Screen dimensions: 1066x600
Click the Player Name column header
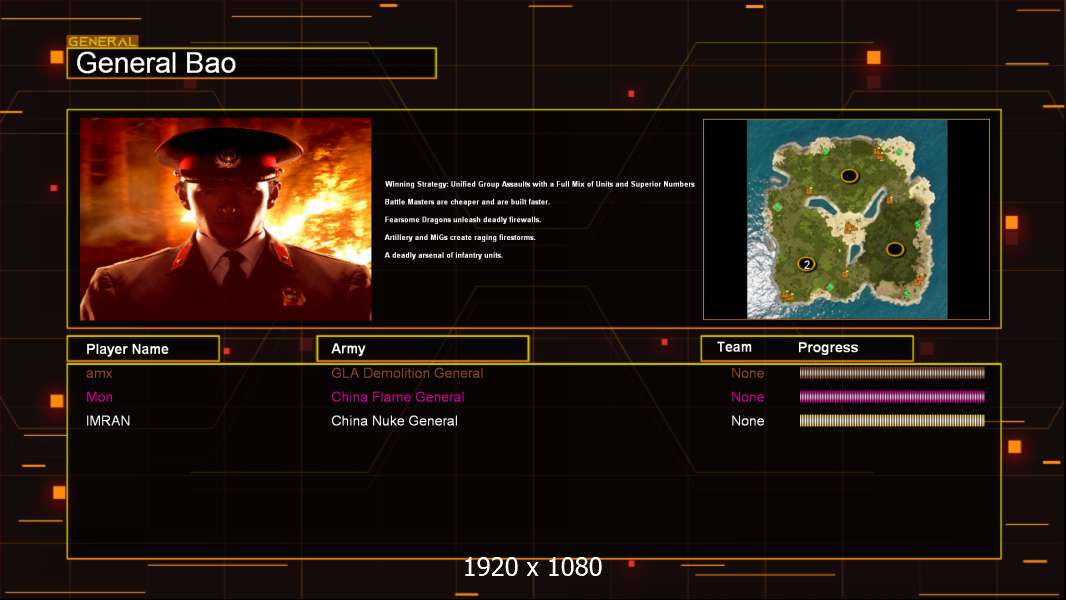click(143, 349)
